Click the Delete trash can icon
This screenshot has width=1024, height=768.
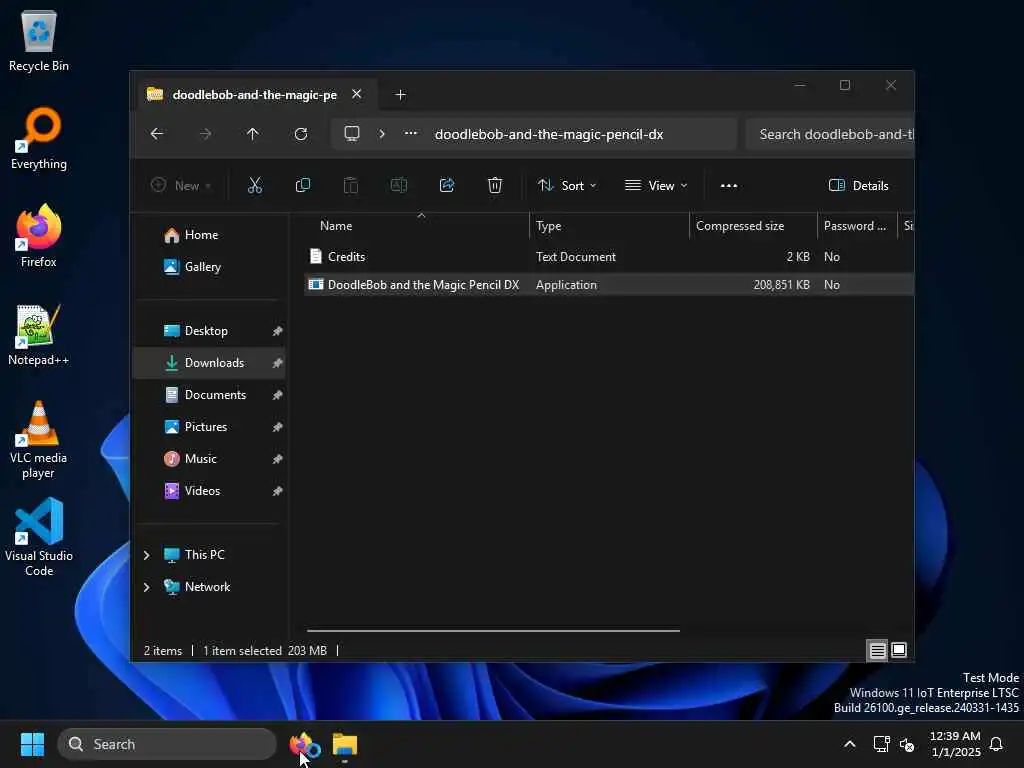pos(495,185)
